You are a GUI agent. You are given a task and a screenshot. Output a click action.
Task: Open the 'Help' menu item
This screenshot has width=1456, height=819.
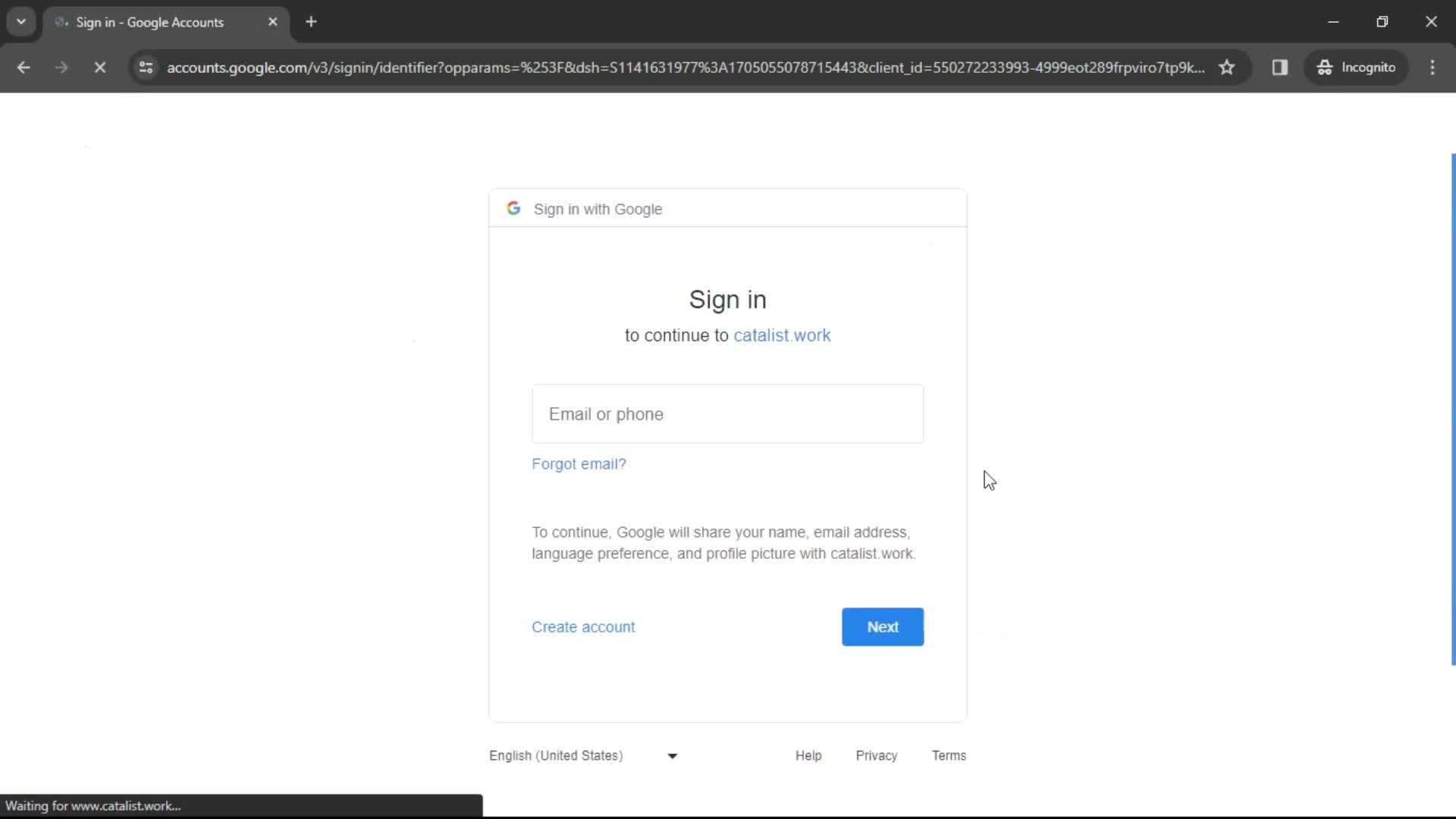809,755
